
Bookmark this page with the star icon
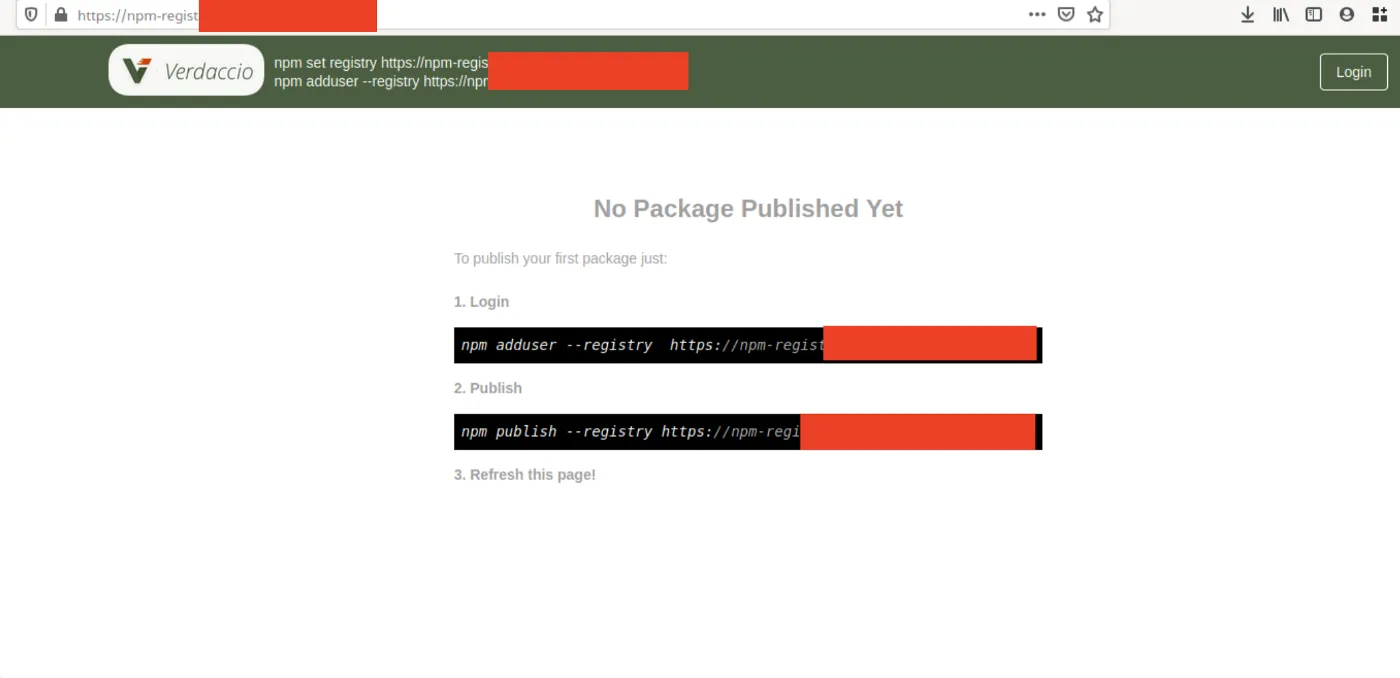point(1095,15)
